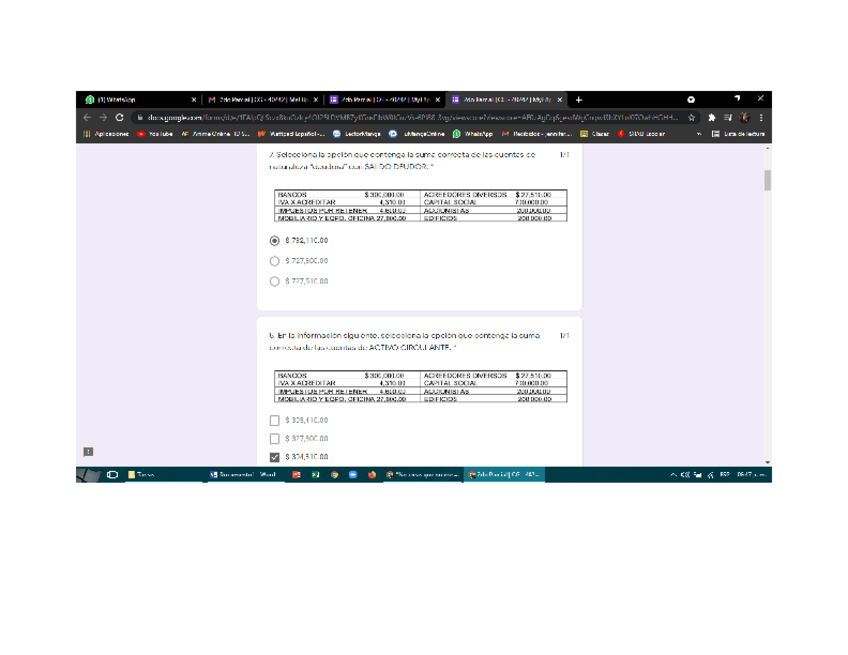The height and width of the screenshot is (655, 848).
Task: Uncheck the $ 304,310.00 checkbox
Action: [275, 457]
